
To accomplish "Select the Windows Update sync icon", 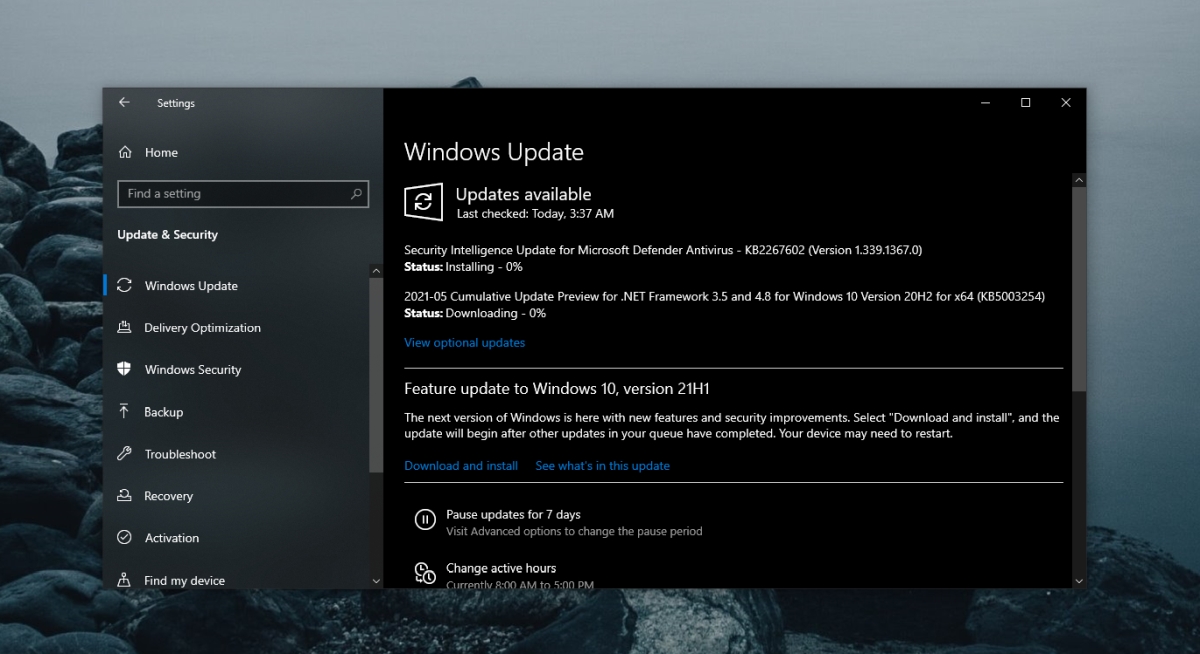I will pyautogui.click(x=124, y=285).
